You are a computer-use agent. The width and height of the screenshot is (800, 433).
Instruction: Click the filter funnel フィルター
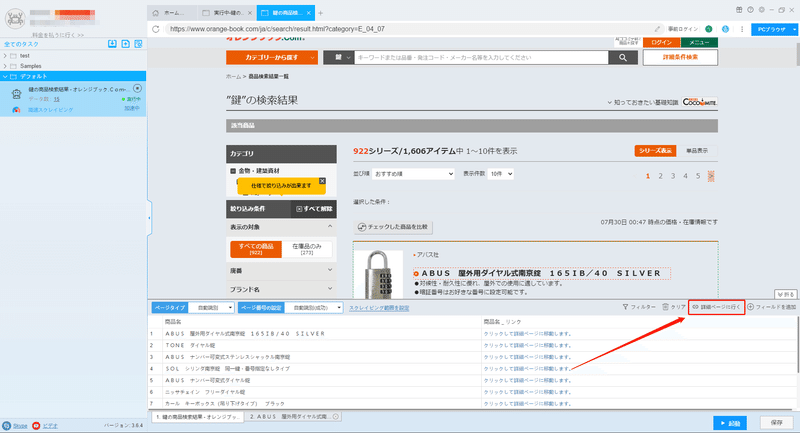(639, 307)
